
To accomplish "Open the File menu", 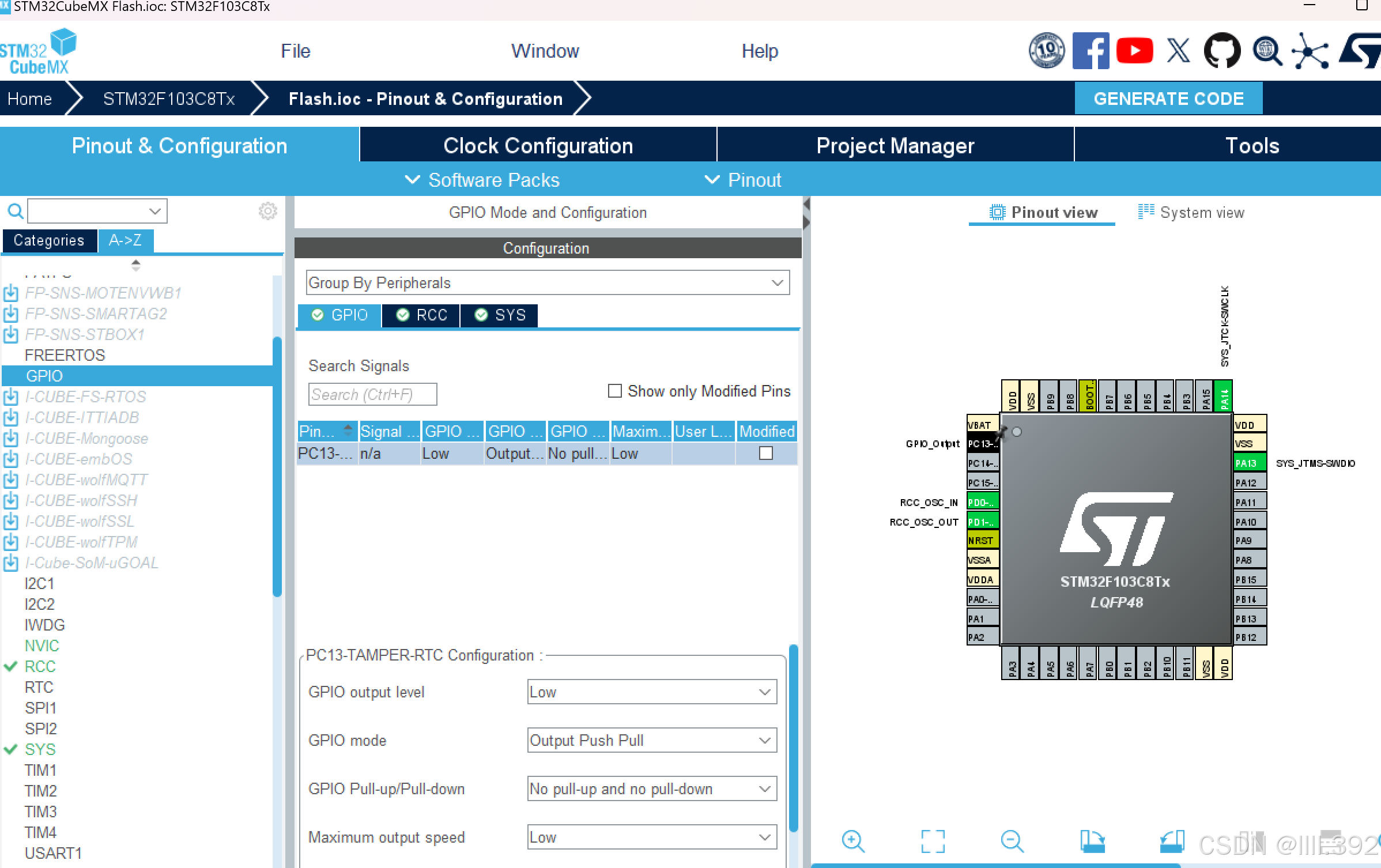I will click(x=295, y=51).
